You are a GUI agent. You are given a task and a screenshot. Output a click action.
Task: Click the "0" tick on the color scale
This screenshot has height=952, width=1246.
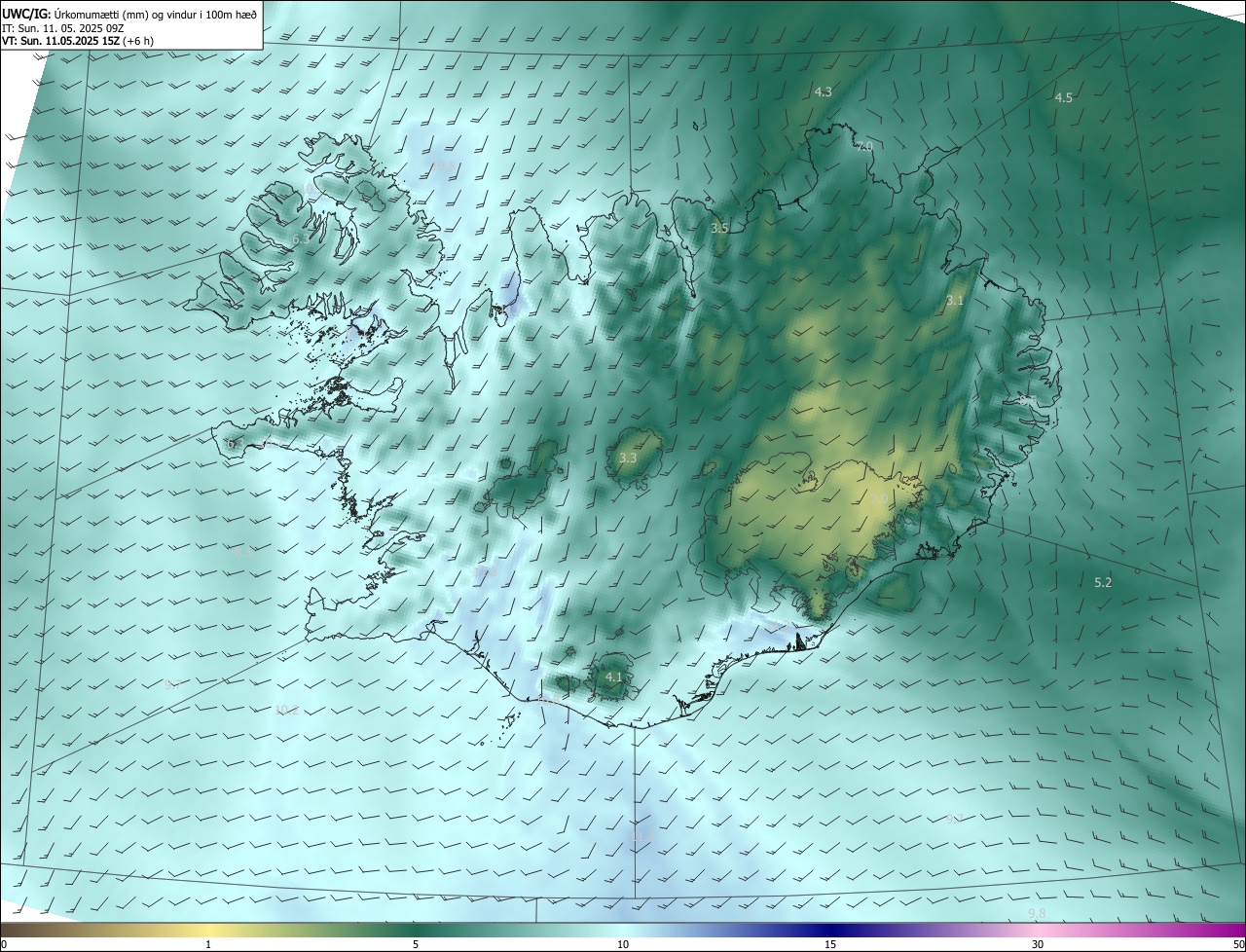(4, 944)
